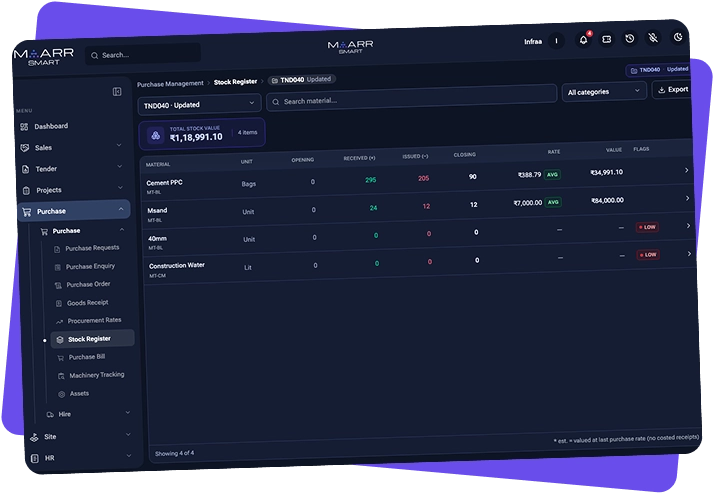Click the Export button

click(x=672, y=90)
